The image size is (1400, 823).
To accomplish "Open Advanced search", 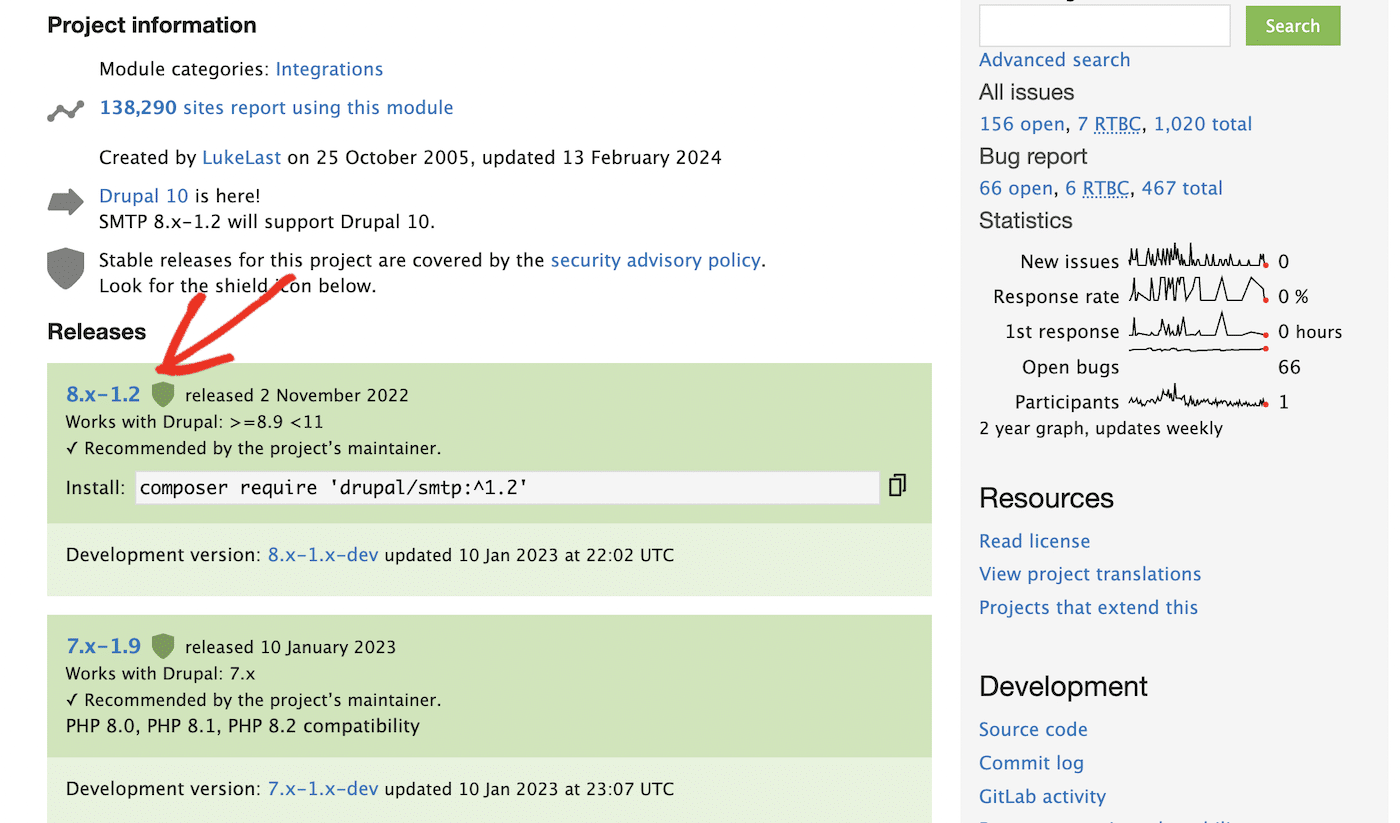I will [1054, 60].
